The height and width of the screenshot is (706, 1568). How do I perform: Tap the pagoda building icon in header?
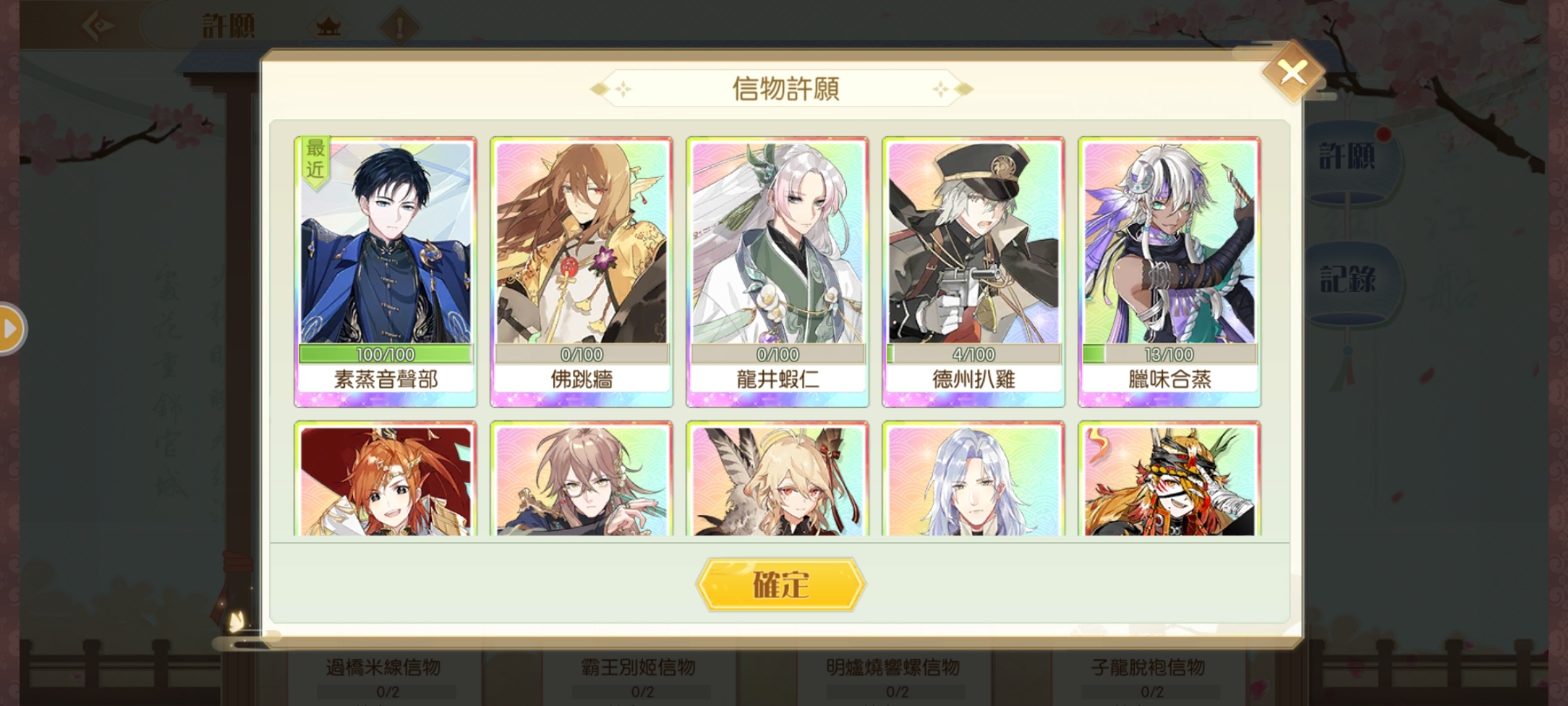pos(328,27)
